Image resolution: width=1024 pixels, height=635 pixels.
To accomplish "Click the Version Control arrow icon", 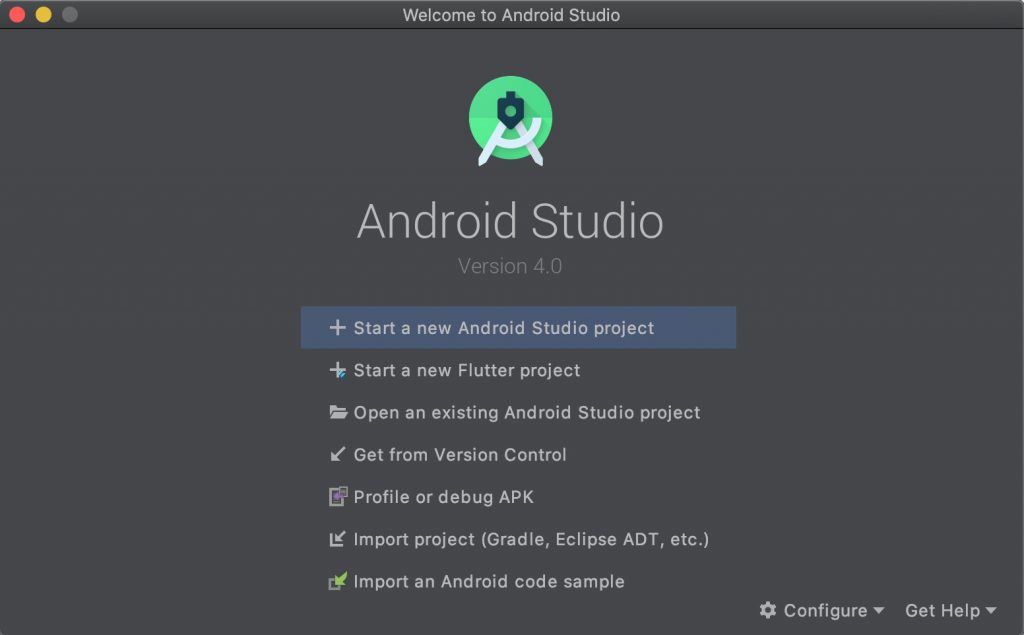I will coord(337,454).
